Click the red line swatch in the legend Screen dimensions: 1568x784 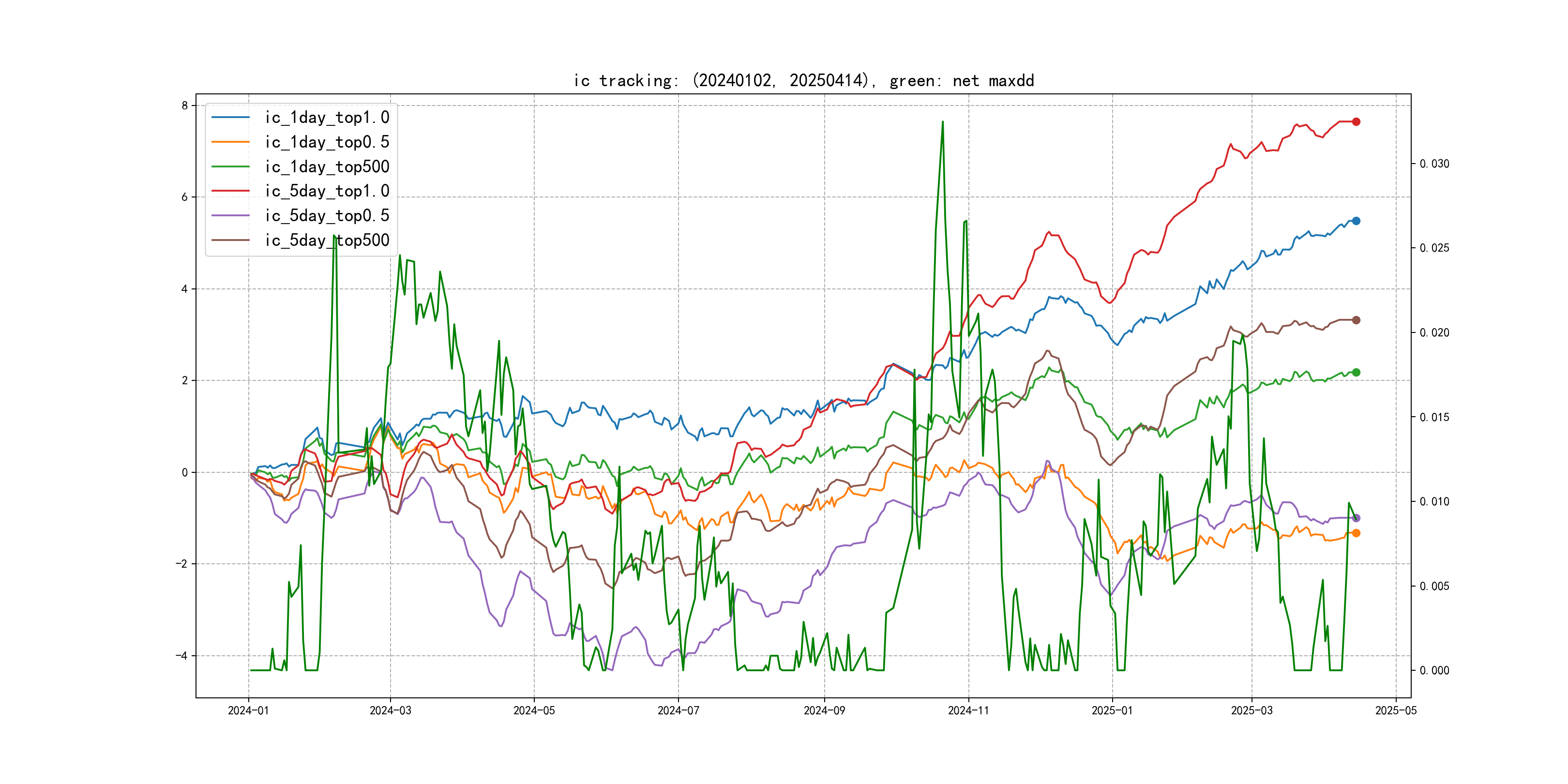pyautogui.click(x=230, y=191)
